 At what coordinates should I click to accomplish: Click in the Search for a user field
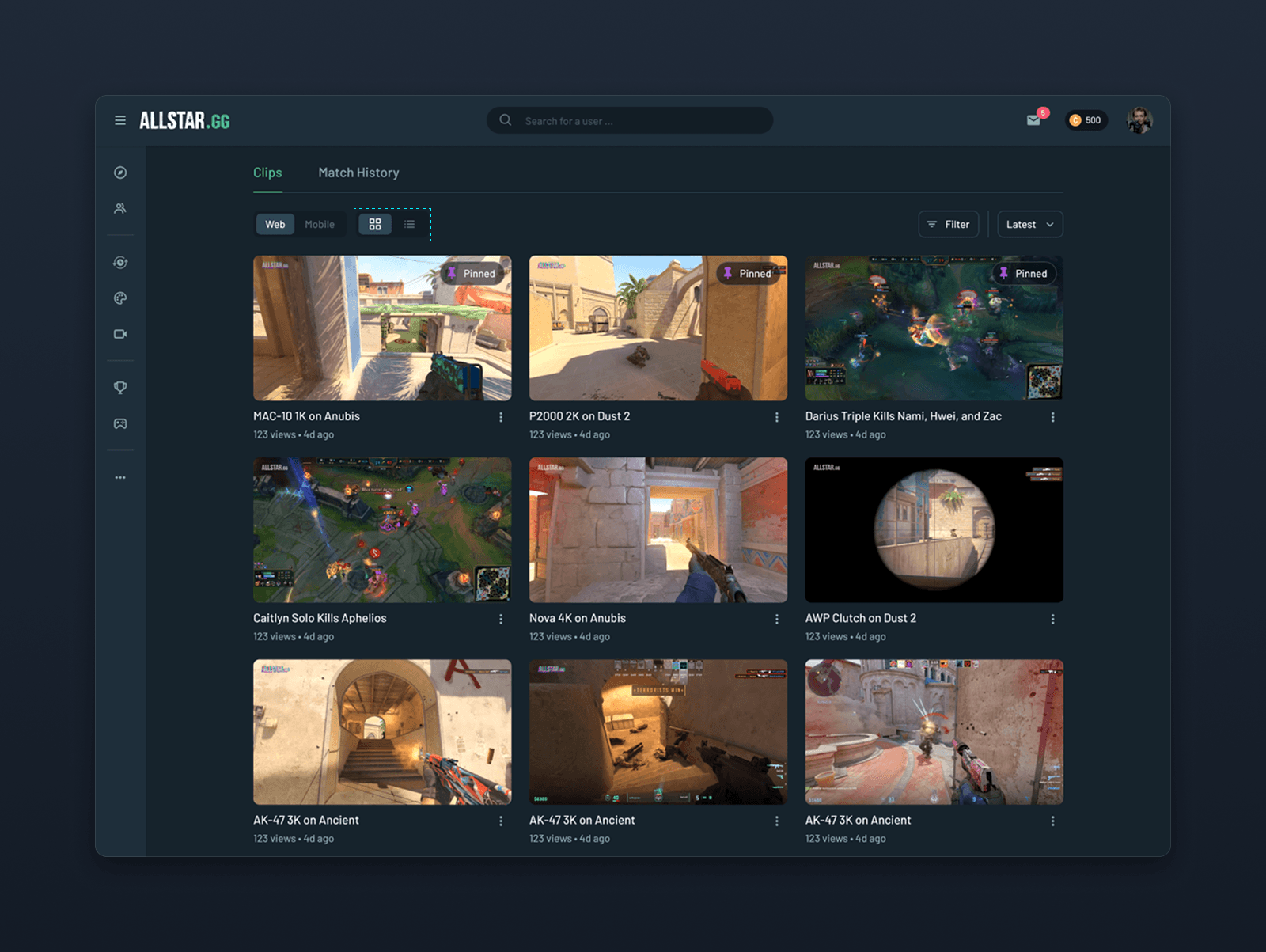click(630, 120)
